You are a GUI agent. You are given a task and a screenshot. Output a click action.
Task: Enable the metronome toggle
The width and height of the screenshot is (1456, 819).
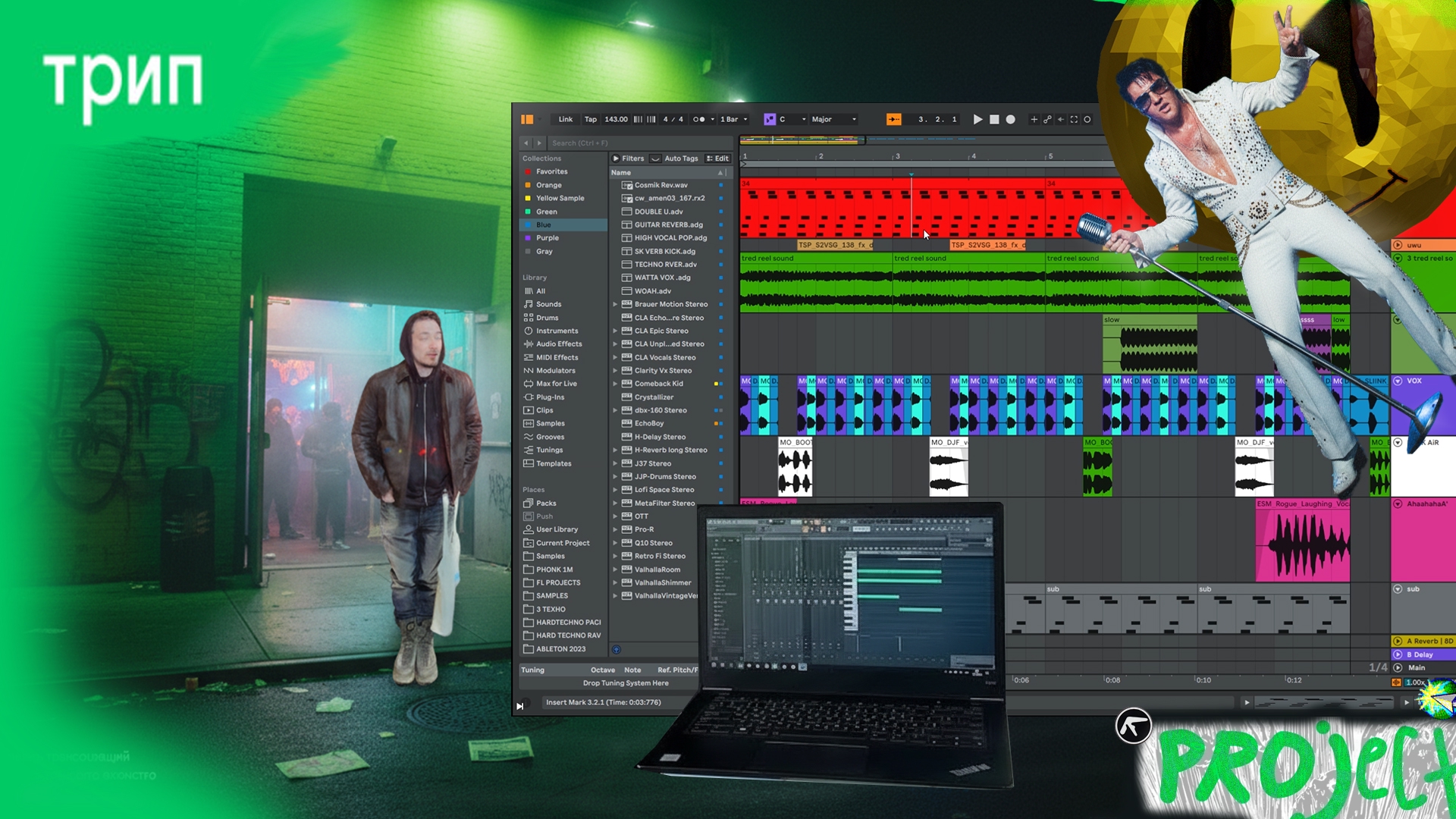(x=699, y=119)
